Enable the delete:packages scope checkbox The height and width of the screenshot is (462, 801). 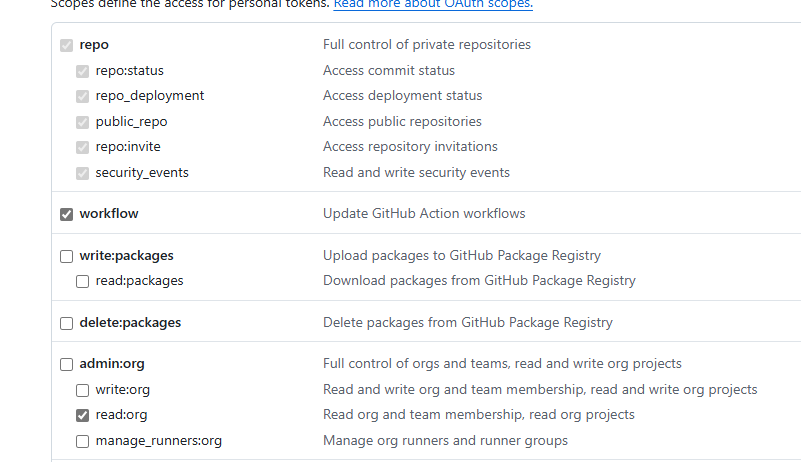click(x=67, y=323)
